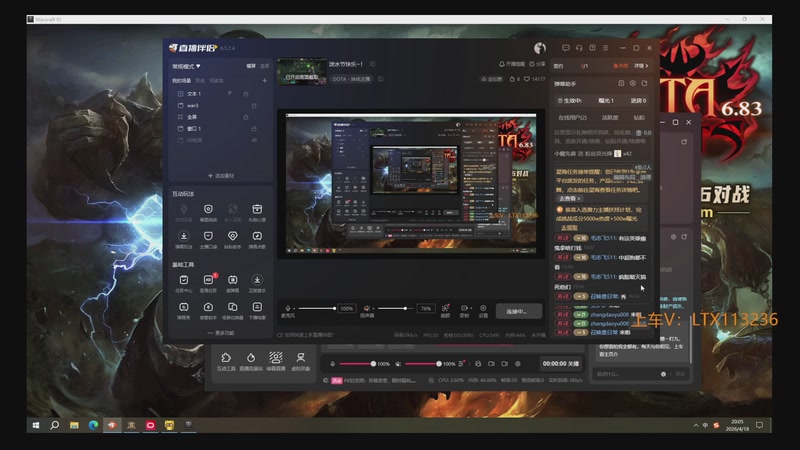Screen dimensions: 800x450
Task: Click the 添加素材 add material button
Action: (x=221, y=176)
